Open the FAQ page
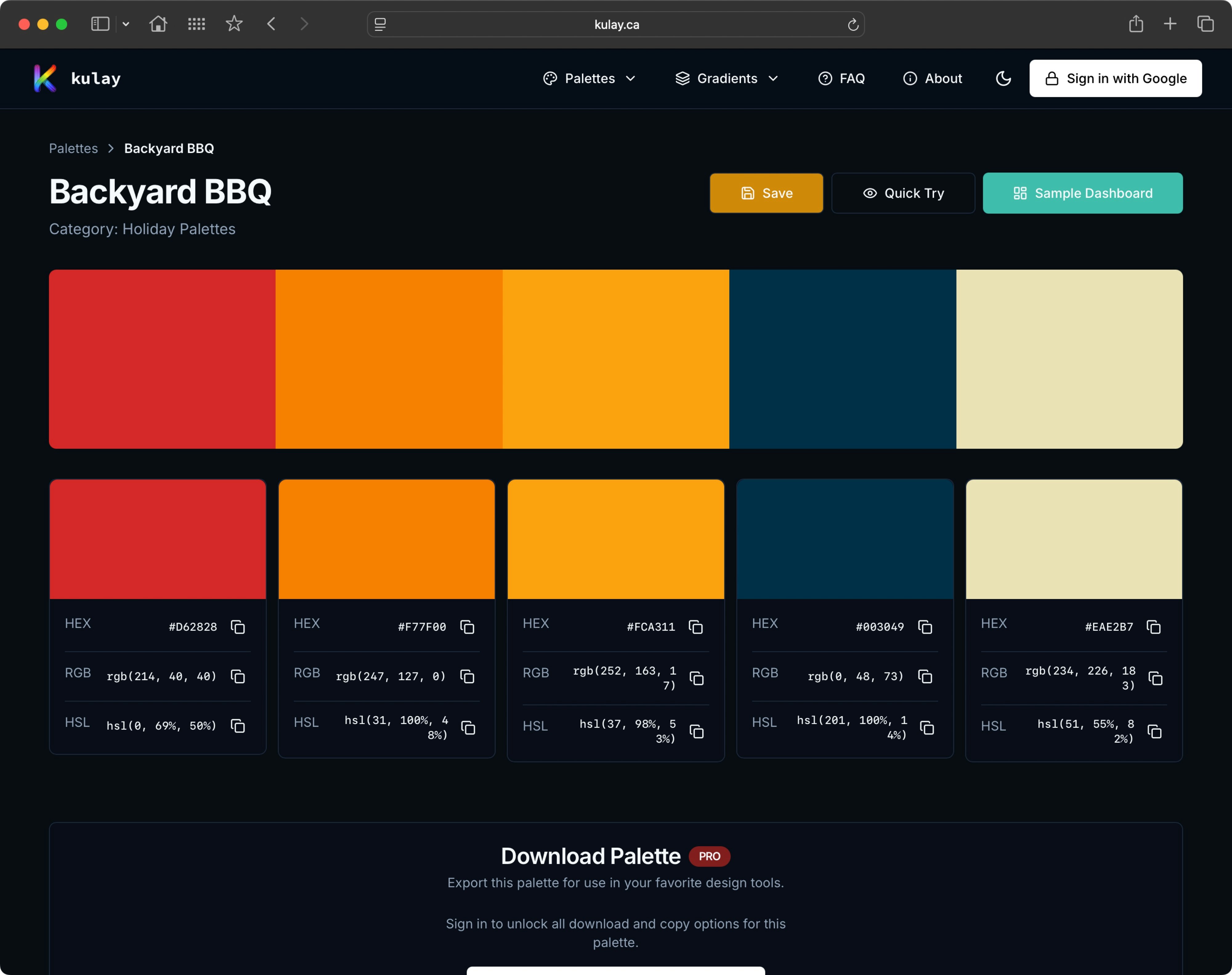 pyautogui.click(x=842, y=78)
